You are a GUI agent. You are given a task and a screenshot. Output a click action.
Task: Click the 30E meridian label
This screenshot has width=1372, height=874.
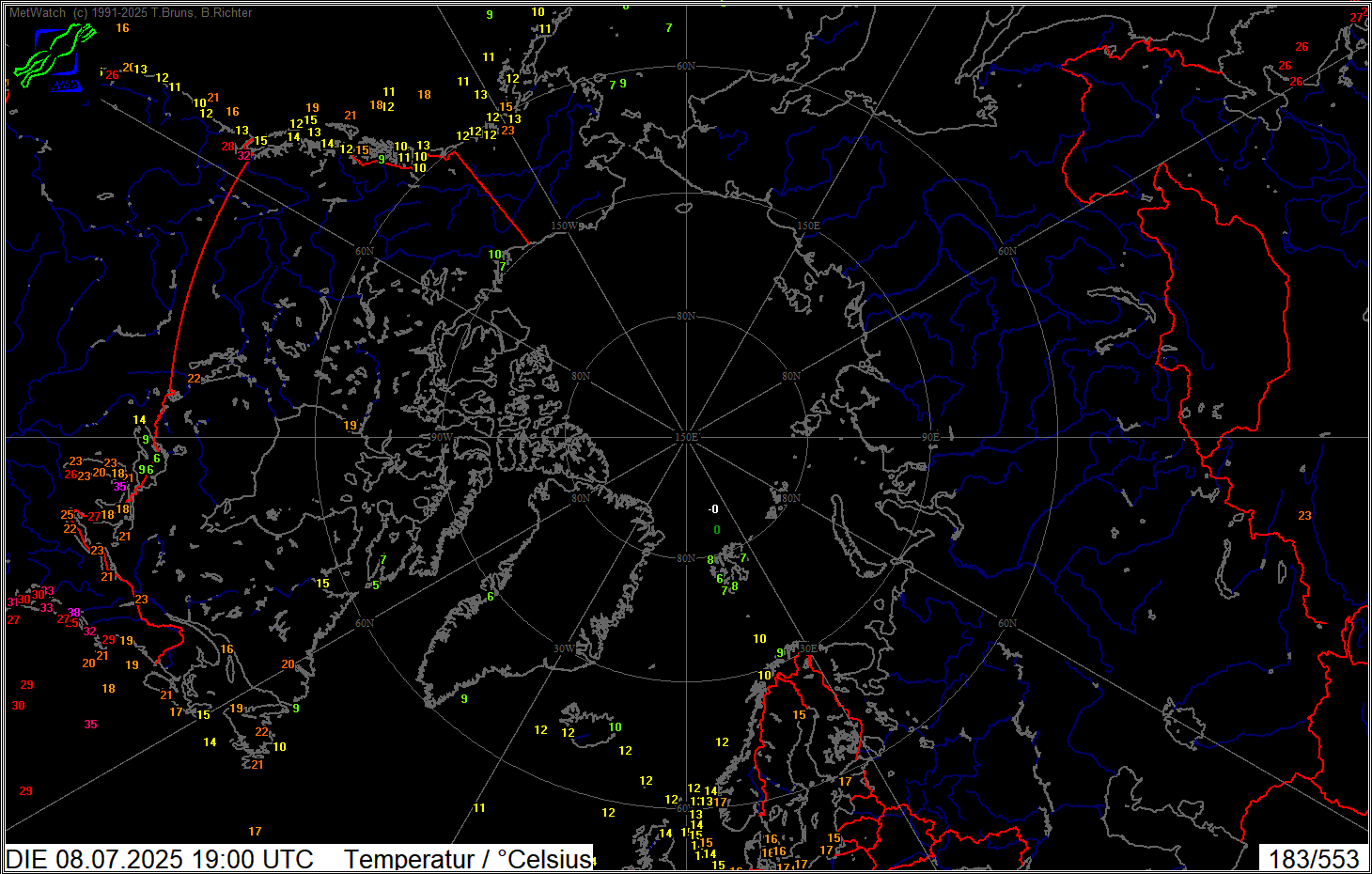[807, 648]
